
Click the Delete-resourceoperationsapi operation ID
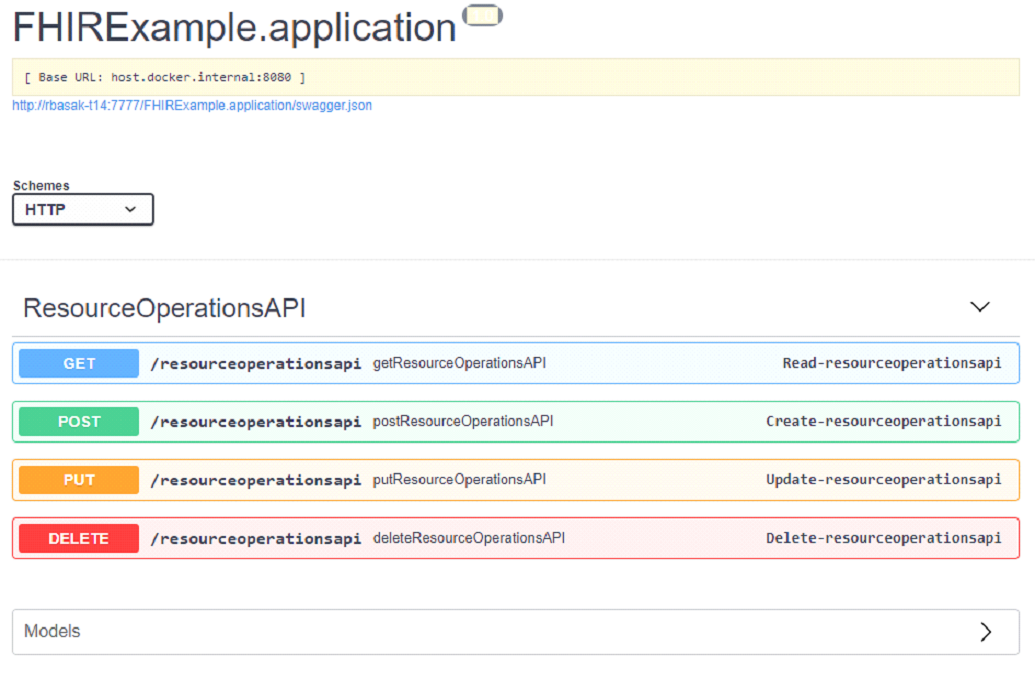pyautogui.click(x=883, y=538)
